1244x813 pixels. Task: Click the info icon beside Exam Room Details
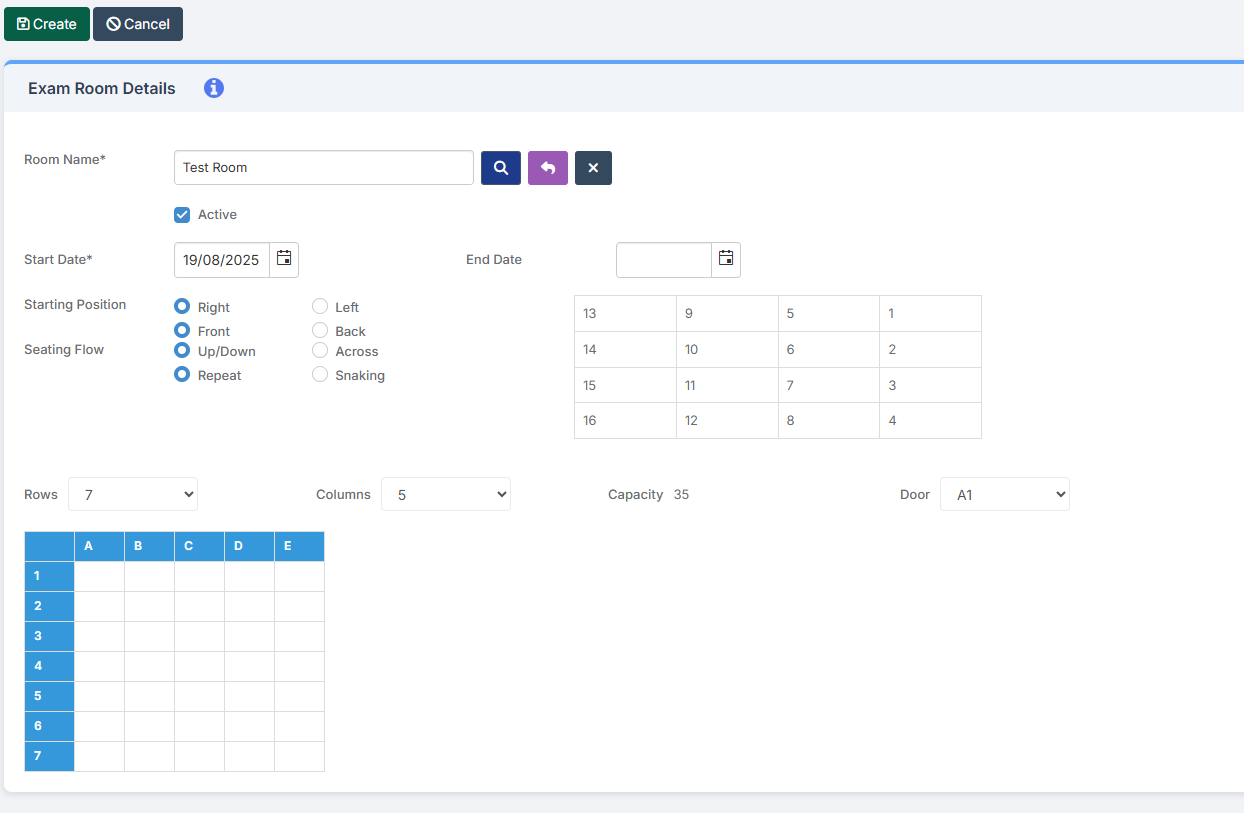click(x=214, y=88)
